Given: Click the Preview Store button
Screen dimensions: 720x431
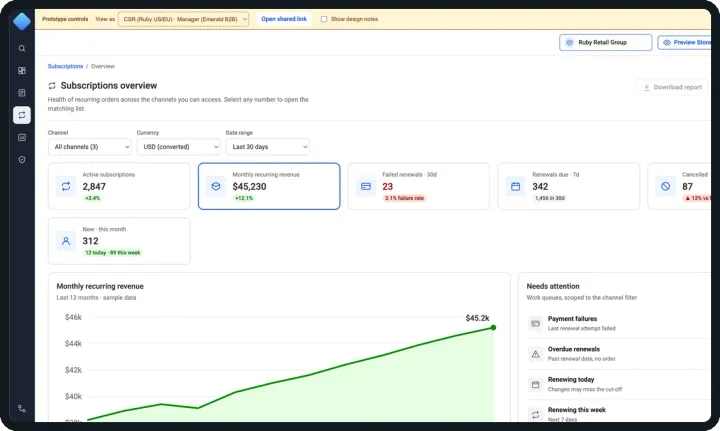Looking at the screenshot, I should (x=684, y=42).
